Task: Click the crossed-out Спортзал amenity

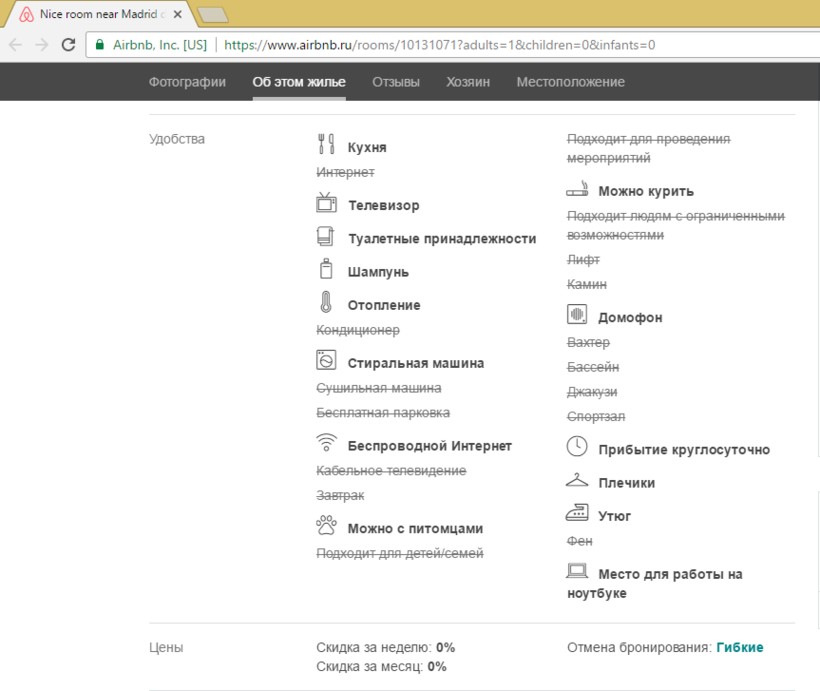Action: coord(596,416)
